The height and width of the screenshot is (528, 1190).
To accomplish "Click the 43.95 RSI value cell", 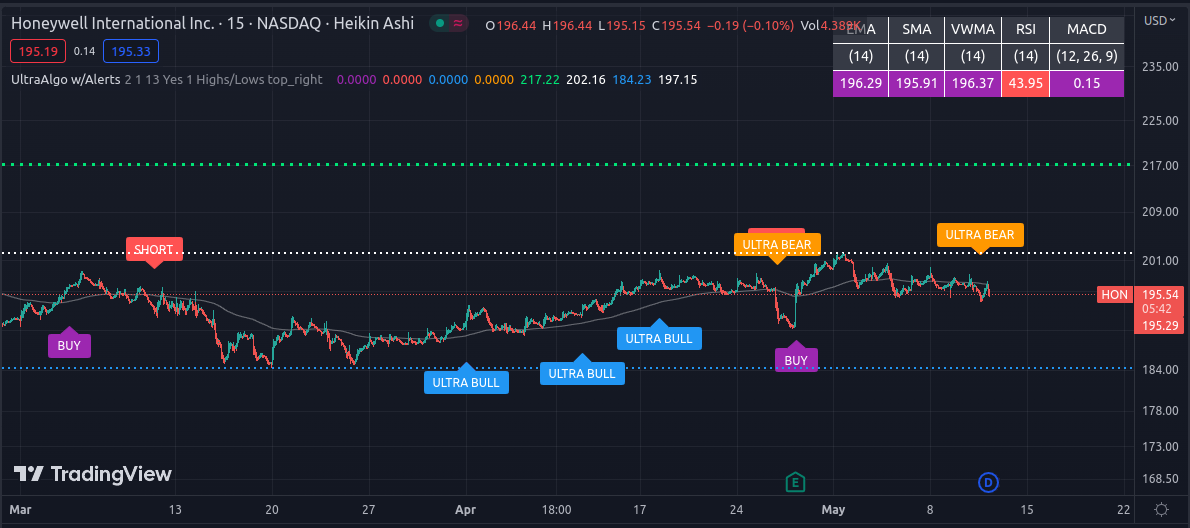I will (x=1025, y=83).
